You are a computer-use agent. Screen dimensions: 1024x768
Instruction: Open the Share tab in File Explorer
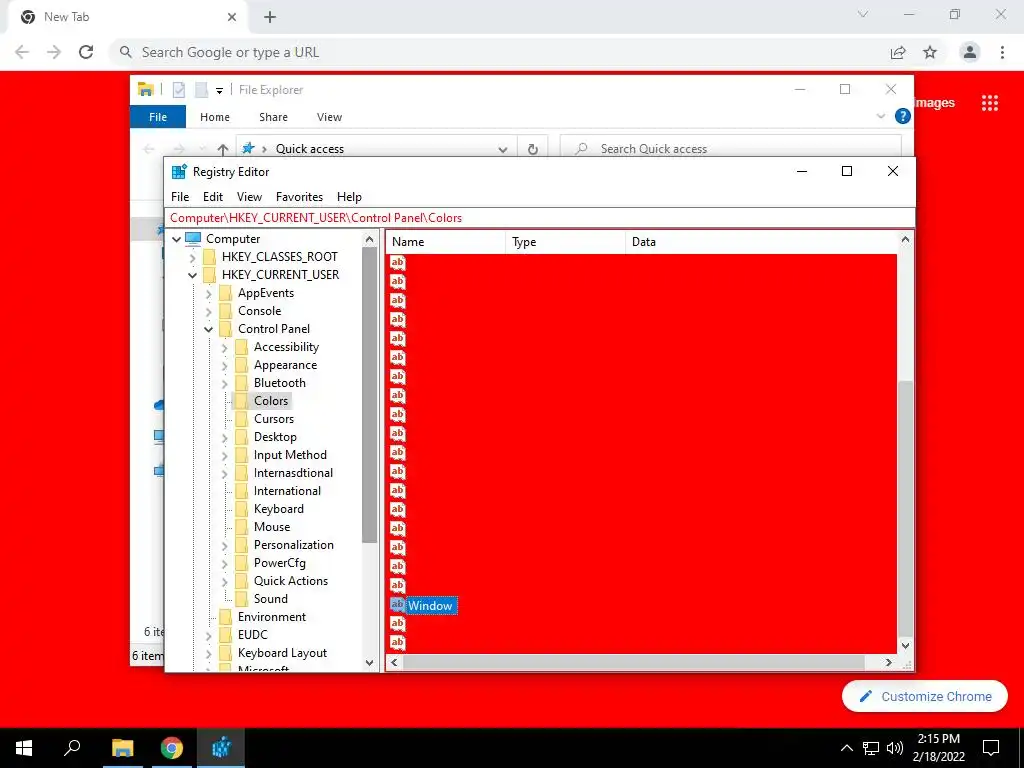273,117
